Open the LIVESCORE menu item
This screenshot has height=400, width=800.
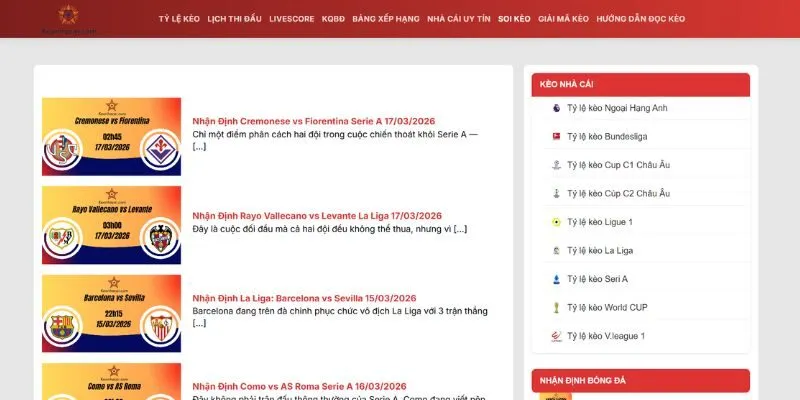tap(292, 19)
